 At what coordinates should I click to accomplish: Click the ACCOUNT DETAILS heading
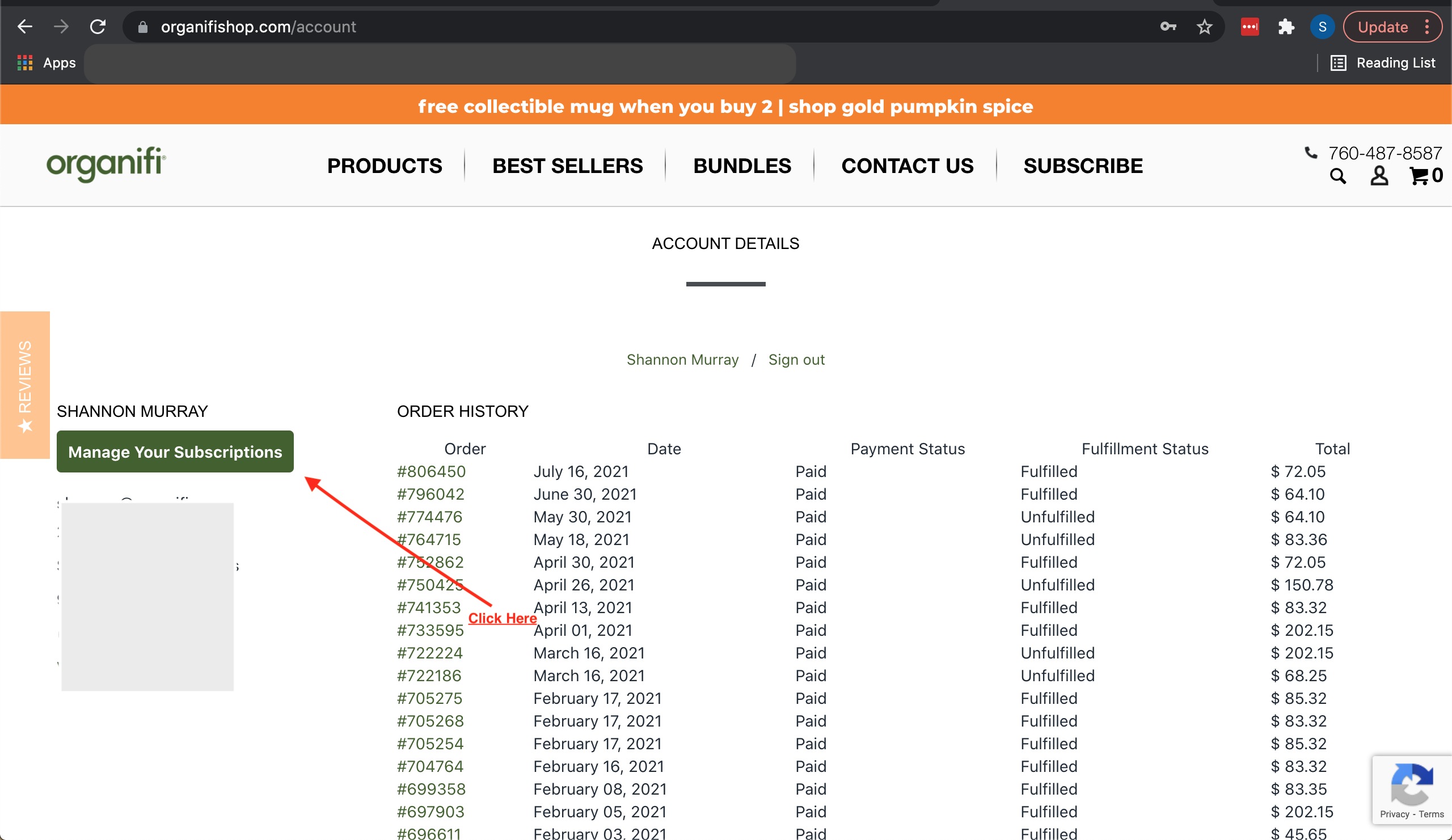(x=725, y=243)
